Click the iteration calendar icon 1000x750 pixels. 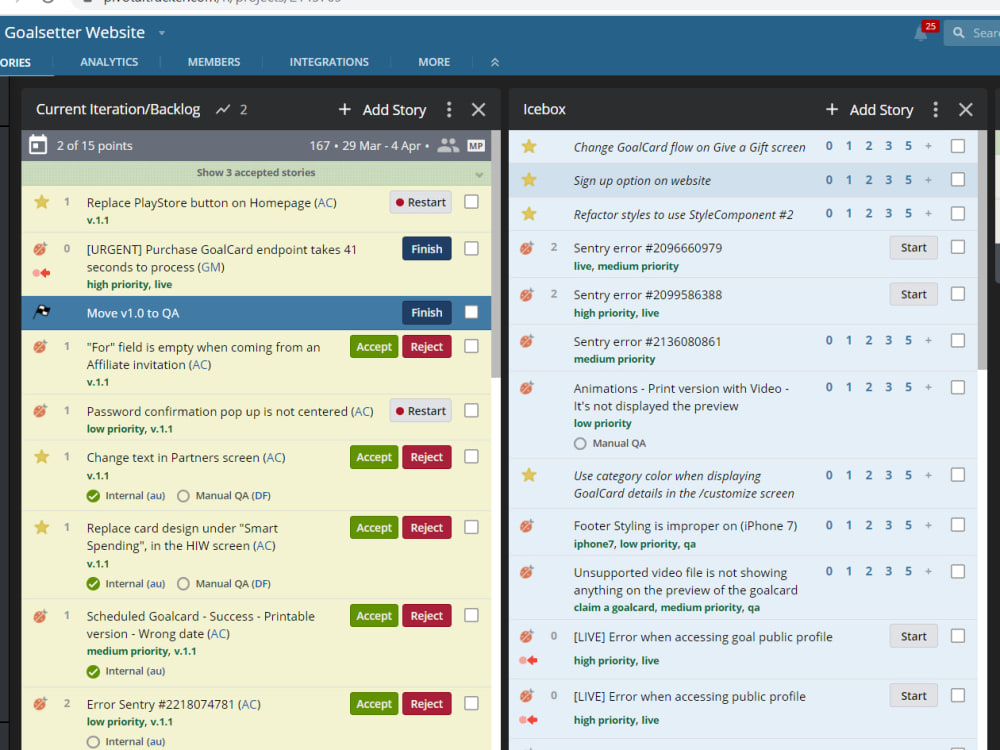(38, 145)
